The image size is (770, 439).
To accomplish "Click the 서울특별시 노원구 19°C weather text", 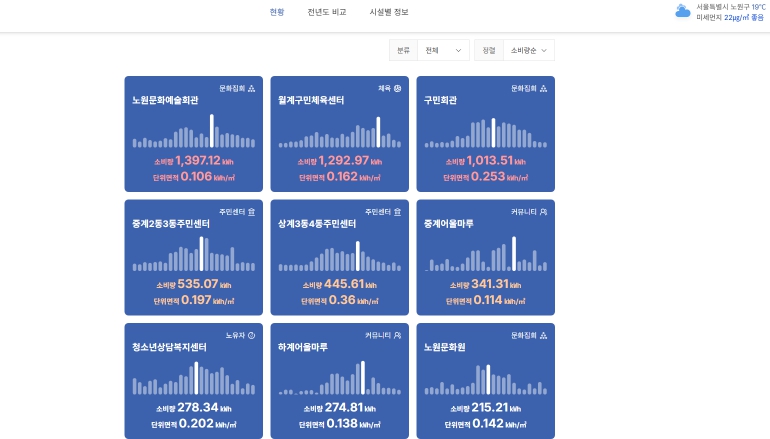I will [x=731, y=7].
